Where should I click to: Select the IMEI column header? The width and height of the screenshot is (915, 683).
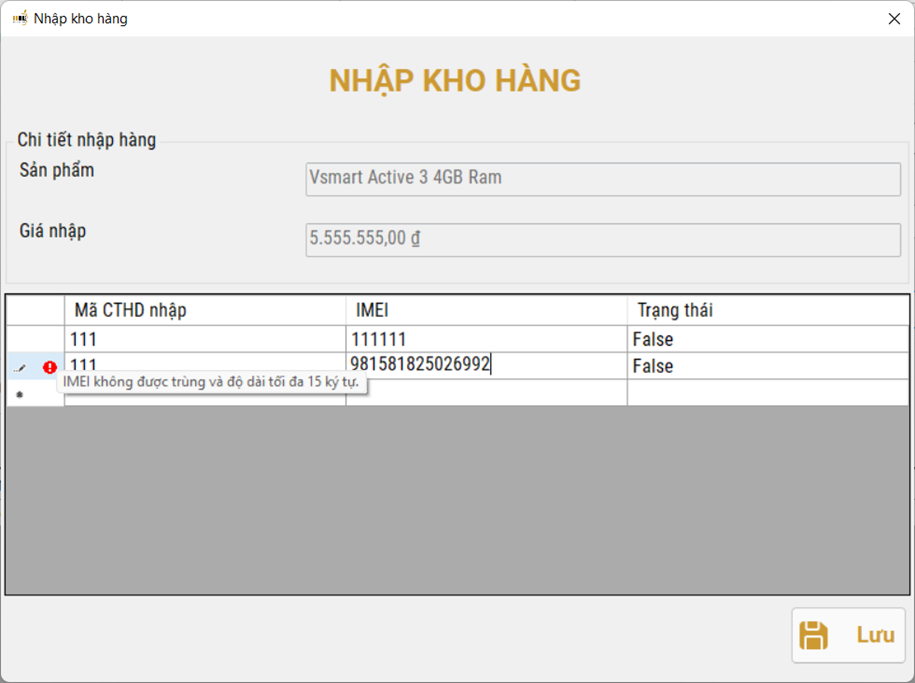click(485, 310)
